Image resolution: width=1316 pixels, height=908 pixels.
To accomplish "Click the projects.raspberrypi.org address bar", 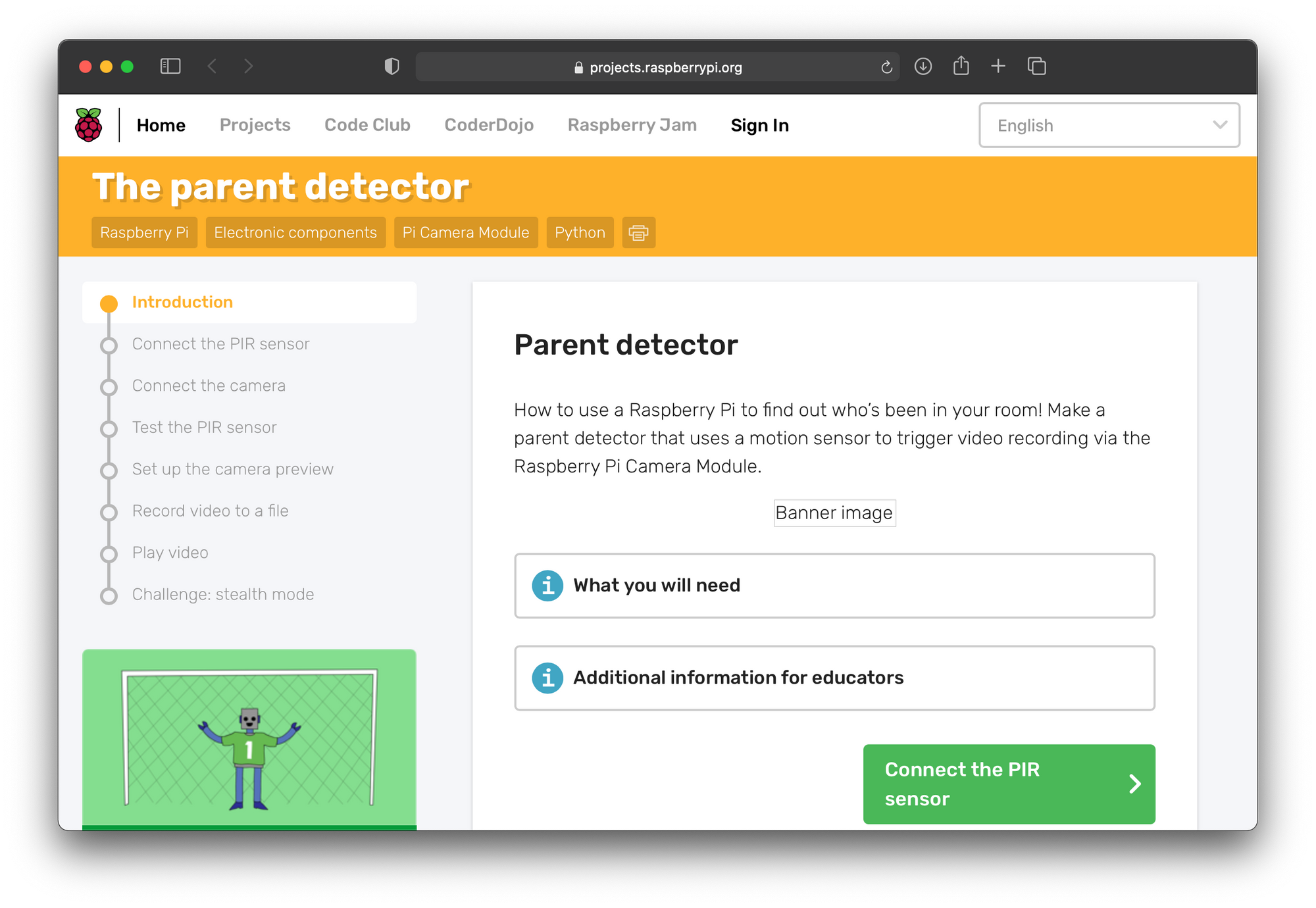I will pos(657,67).
